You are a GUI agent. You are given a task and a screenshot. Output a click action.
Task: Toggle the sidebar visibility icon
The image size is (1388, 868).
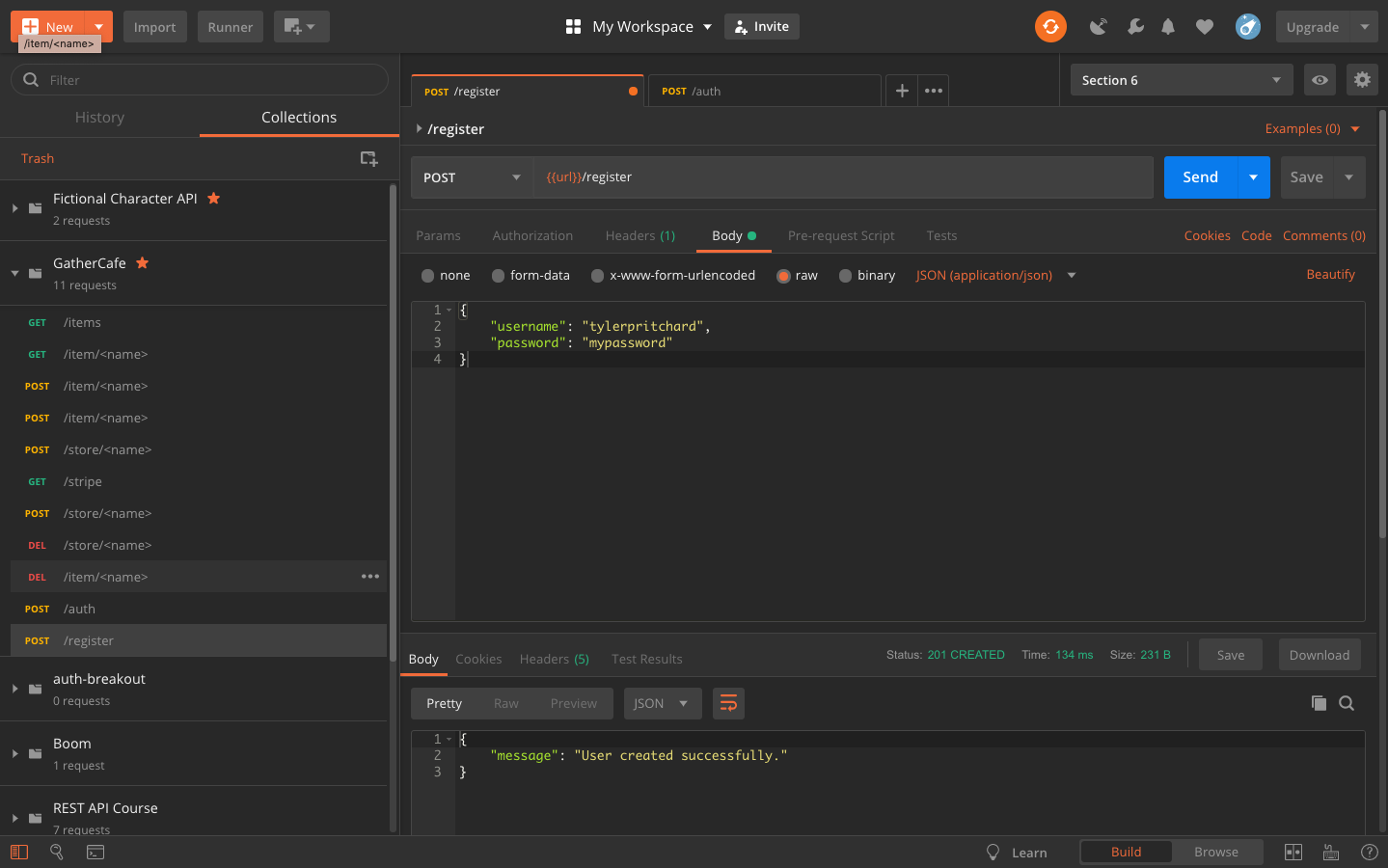tap(19, 852)
